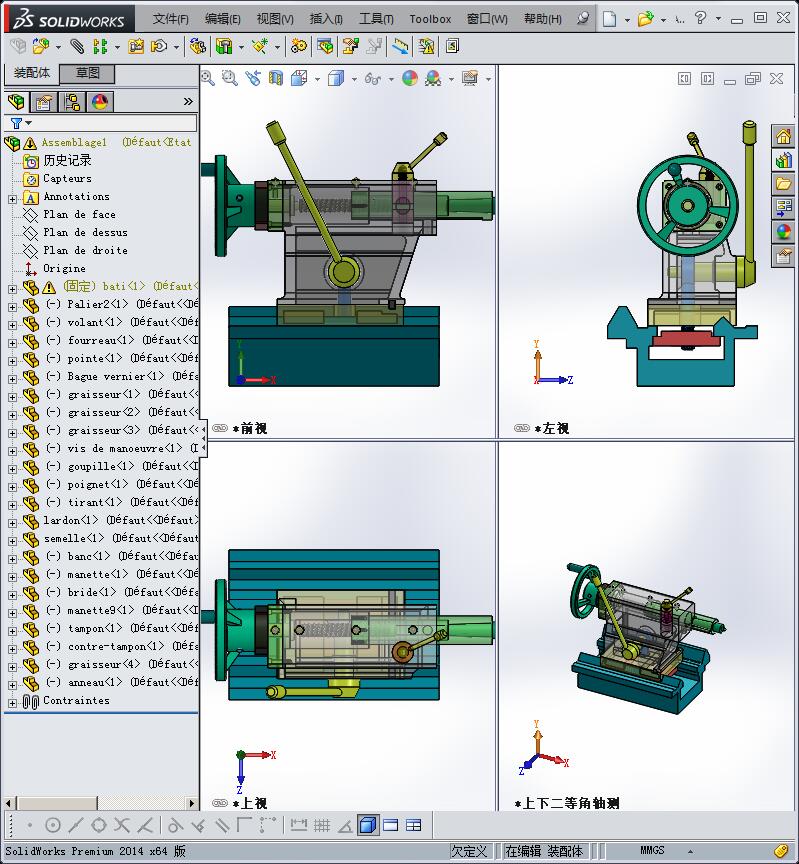Open the 编辑(E) menu
Screen dimensions: 799x864
click(223, 19)
